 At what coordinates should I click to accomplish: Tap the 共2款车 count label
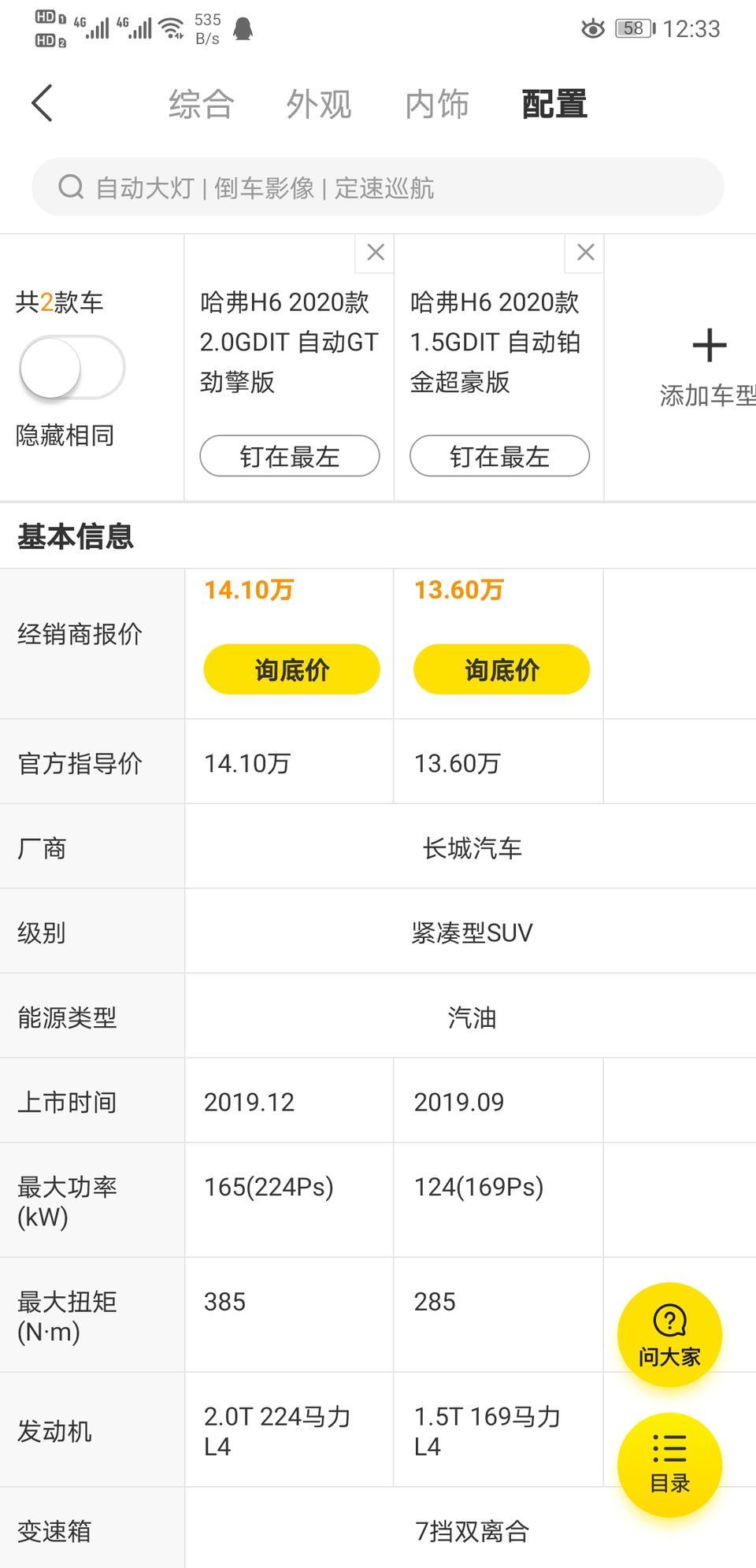pos(60,302)
